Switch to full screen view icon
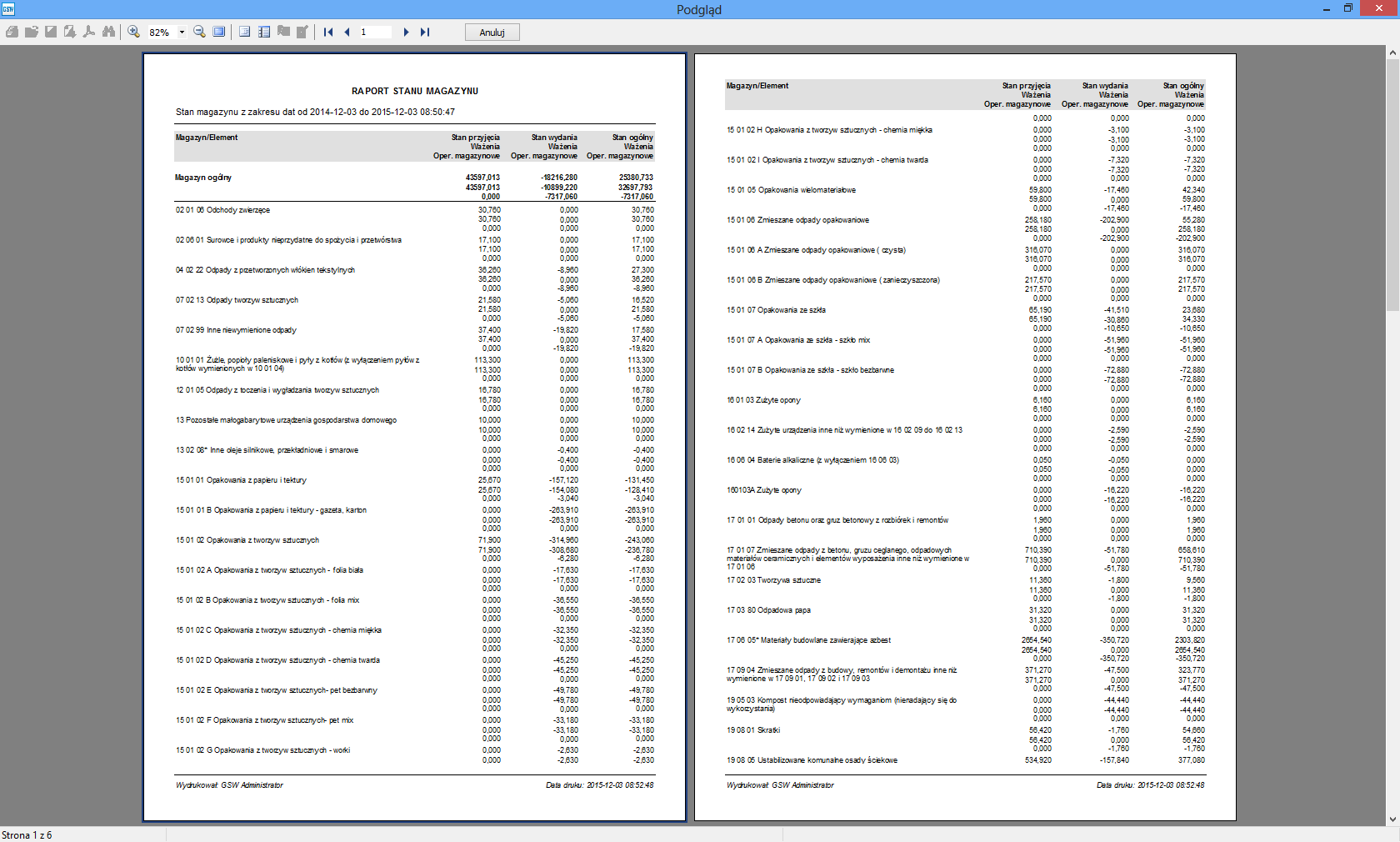This screenshot has height=842, width=1400. (218, 32)
